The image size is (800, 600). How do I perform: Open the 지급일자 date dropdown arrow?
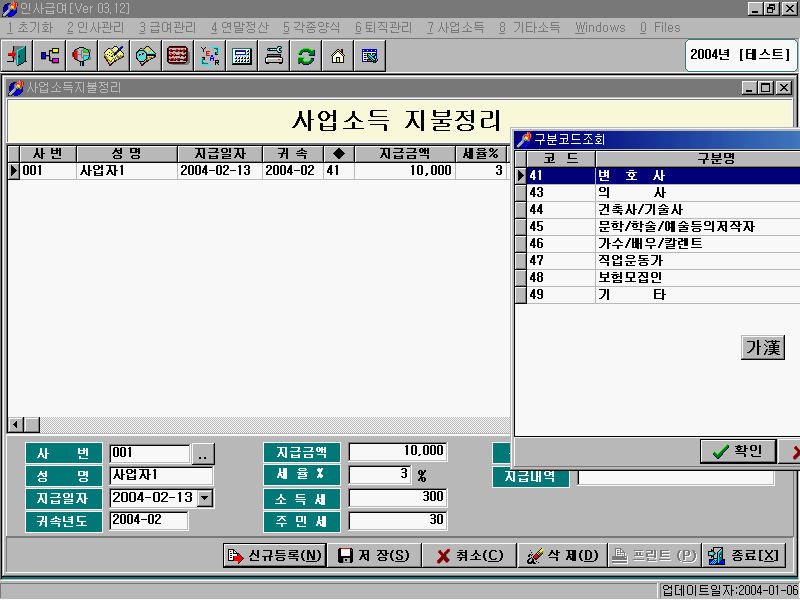point(205,498)
